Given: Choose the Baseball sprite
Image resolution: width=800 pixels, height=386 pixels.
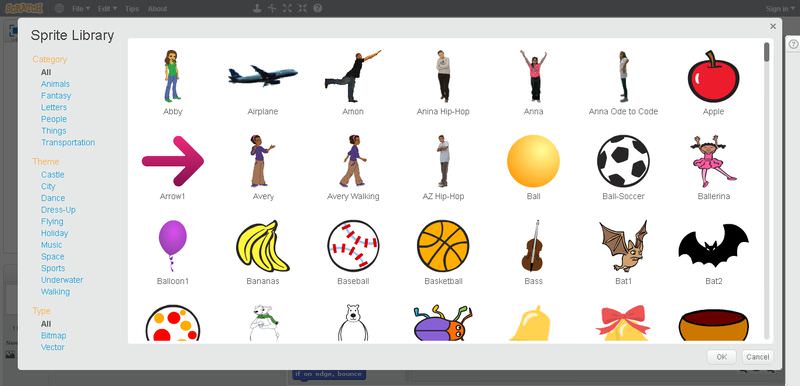Looking at the screenshot, I should [x=353, y=246].
